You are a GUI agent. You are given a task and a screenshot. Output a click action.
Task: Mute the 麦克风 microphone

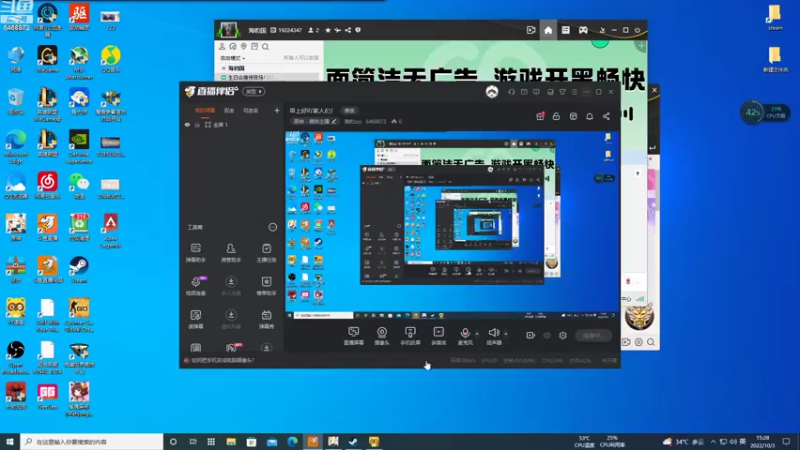465,336
